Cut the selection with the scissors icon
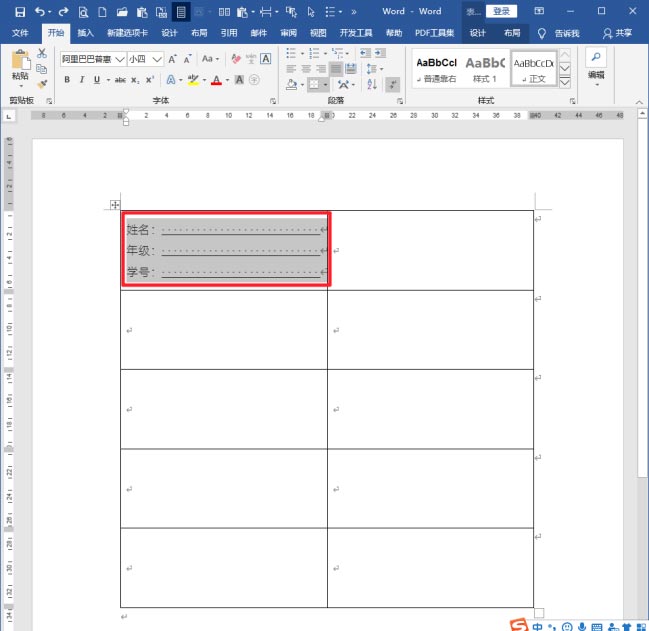This screenshot has height=631, width=649. (x=42, y=53)
